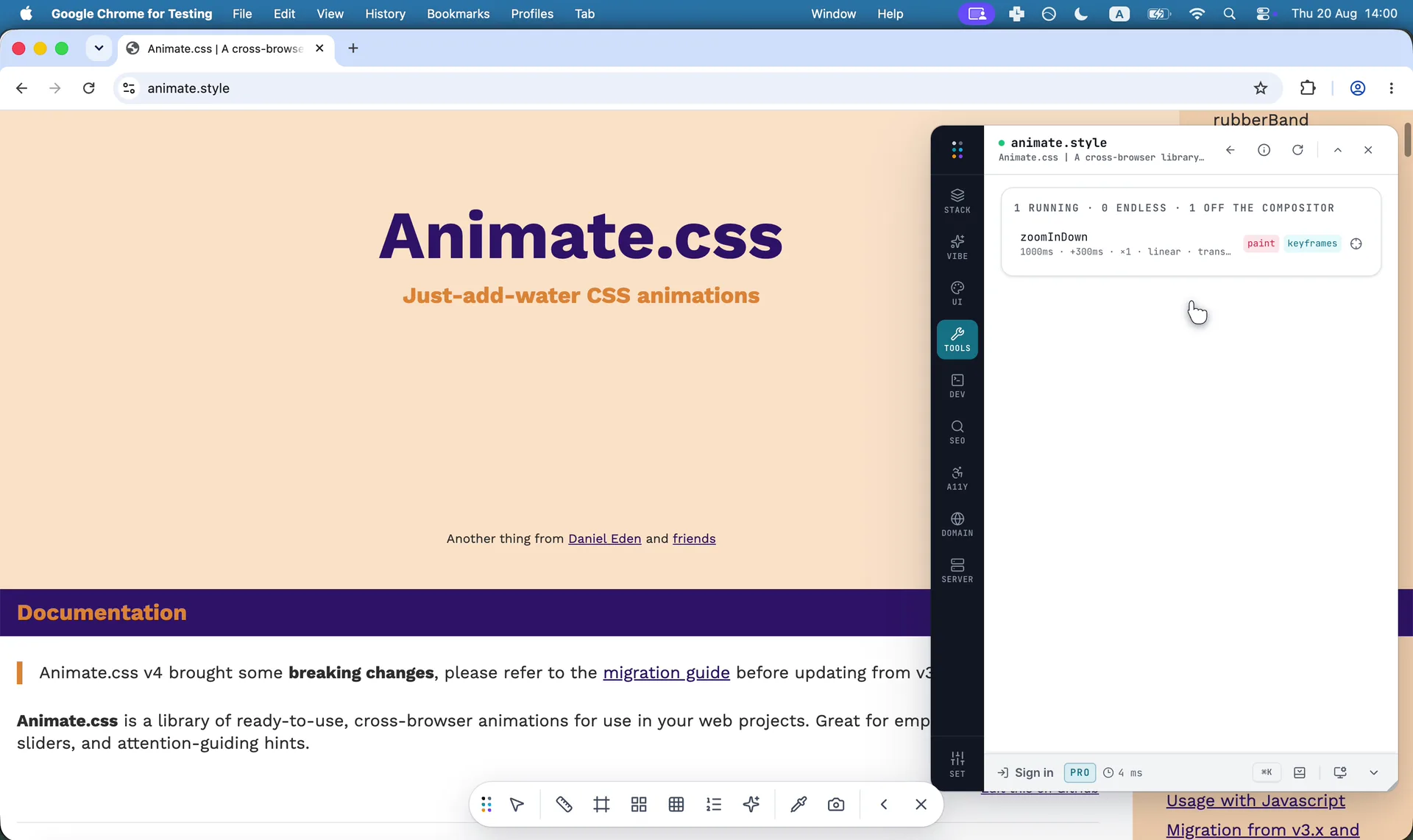Select the eyedropper tool in bottom toolbar
The image size is (1413, 840).
[x=798, y=805]
